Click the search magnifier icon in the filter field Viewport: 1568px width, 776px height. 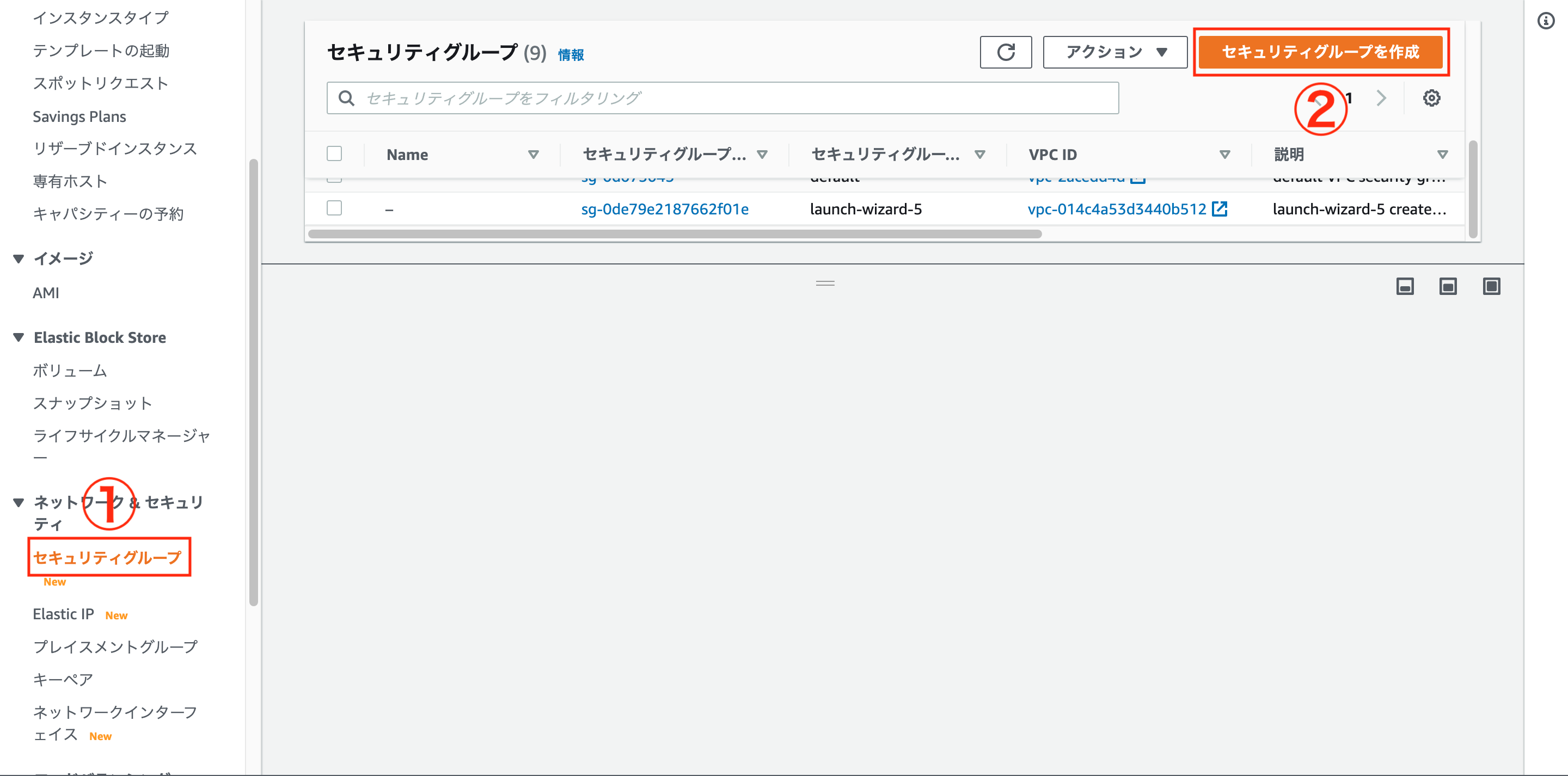pyautogui.click(x=347, y=97)
